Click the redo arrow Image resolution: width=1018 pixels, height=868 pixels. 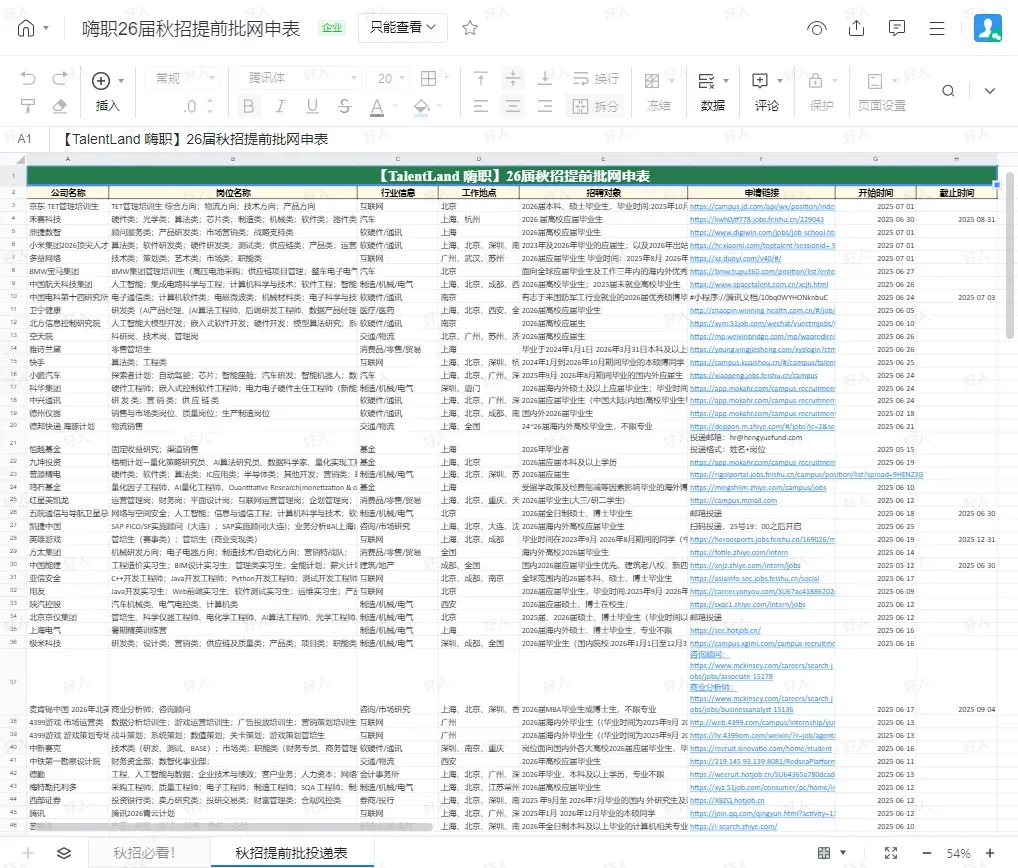(60, 79)
